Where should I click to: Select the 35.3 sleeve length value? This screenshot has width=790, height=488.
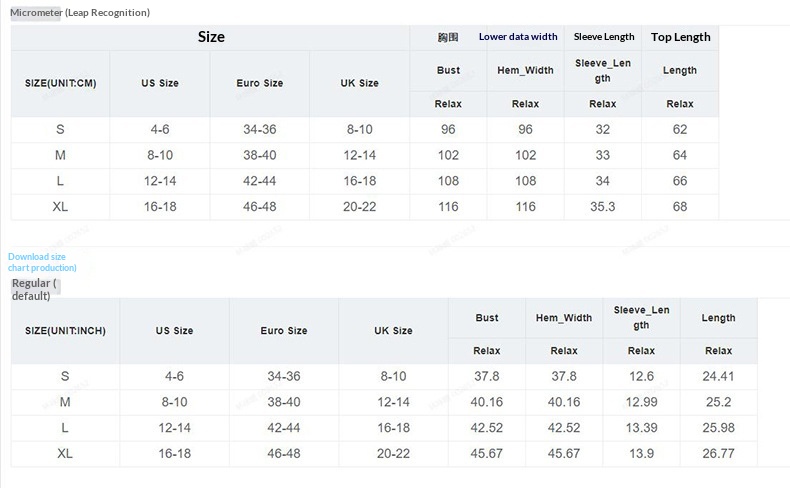pos(603,206)
